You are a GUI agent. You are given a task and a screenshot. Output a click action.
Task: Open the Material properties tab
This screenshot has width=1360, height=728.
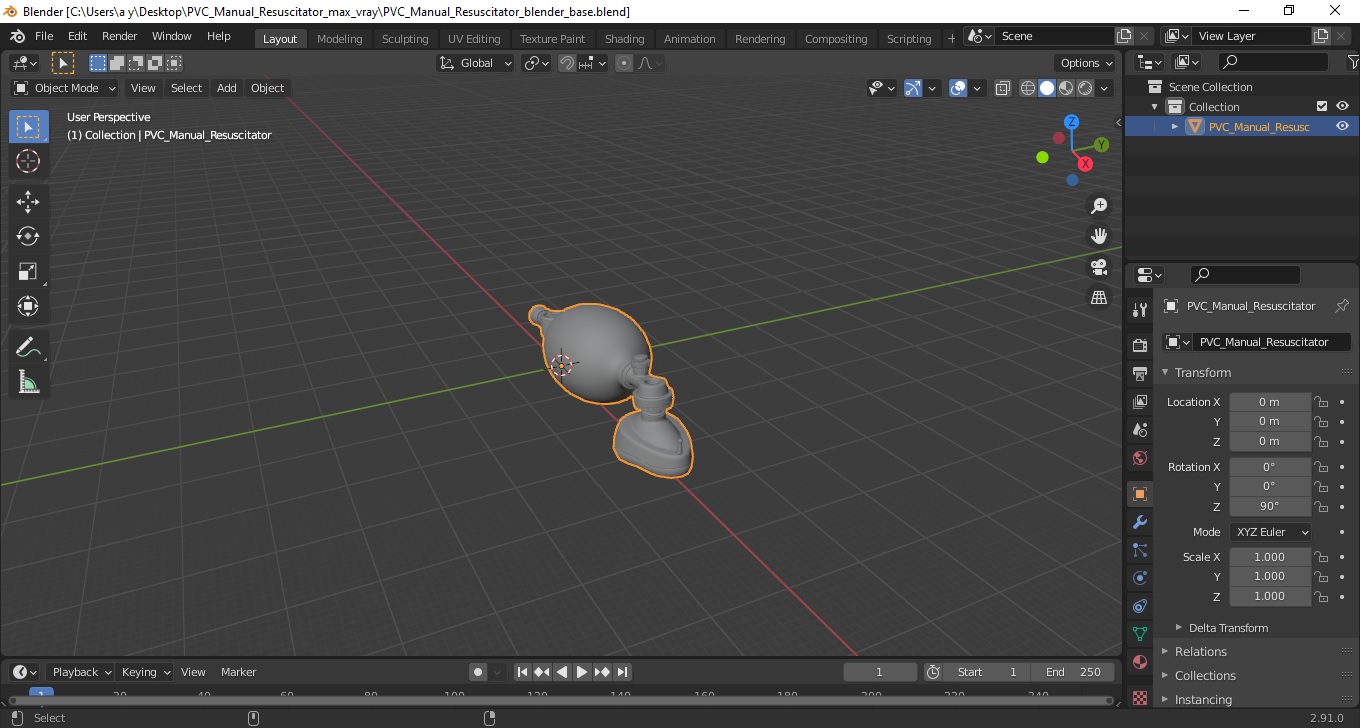(x=1139, y=661)
